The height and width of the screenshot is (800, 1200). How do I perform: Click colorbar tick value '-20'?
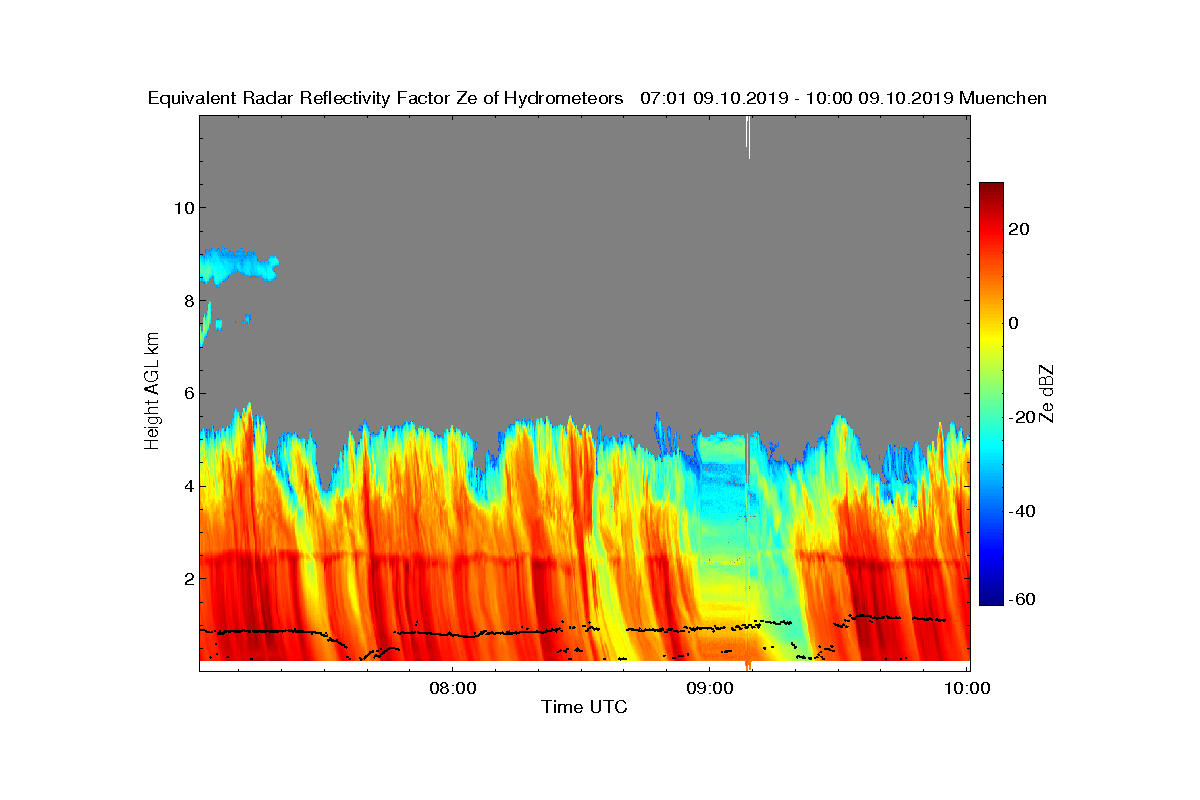click(x=1020, y=417)
